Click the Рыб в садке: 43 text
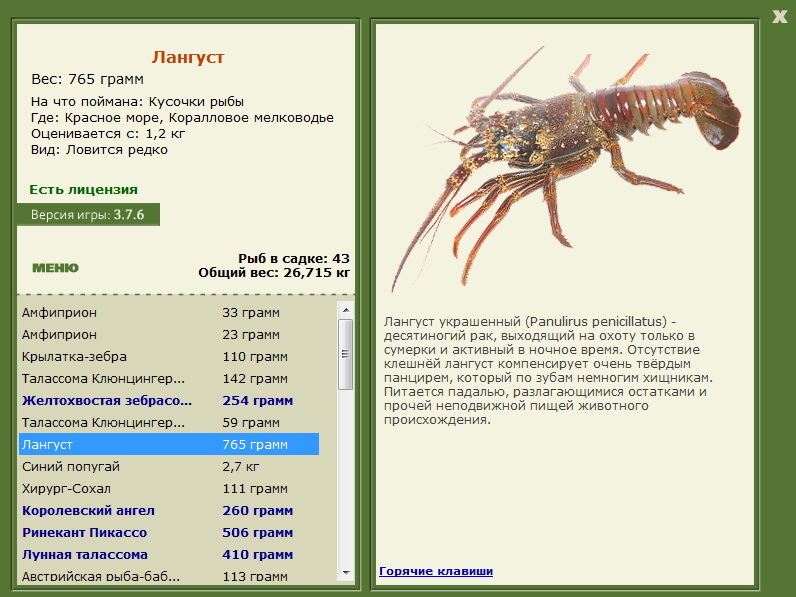The image size is (796, 597). click(x=294, y=258)
